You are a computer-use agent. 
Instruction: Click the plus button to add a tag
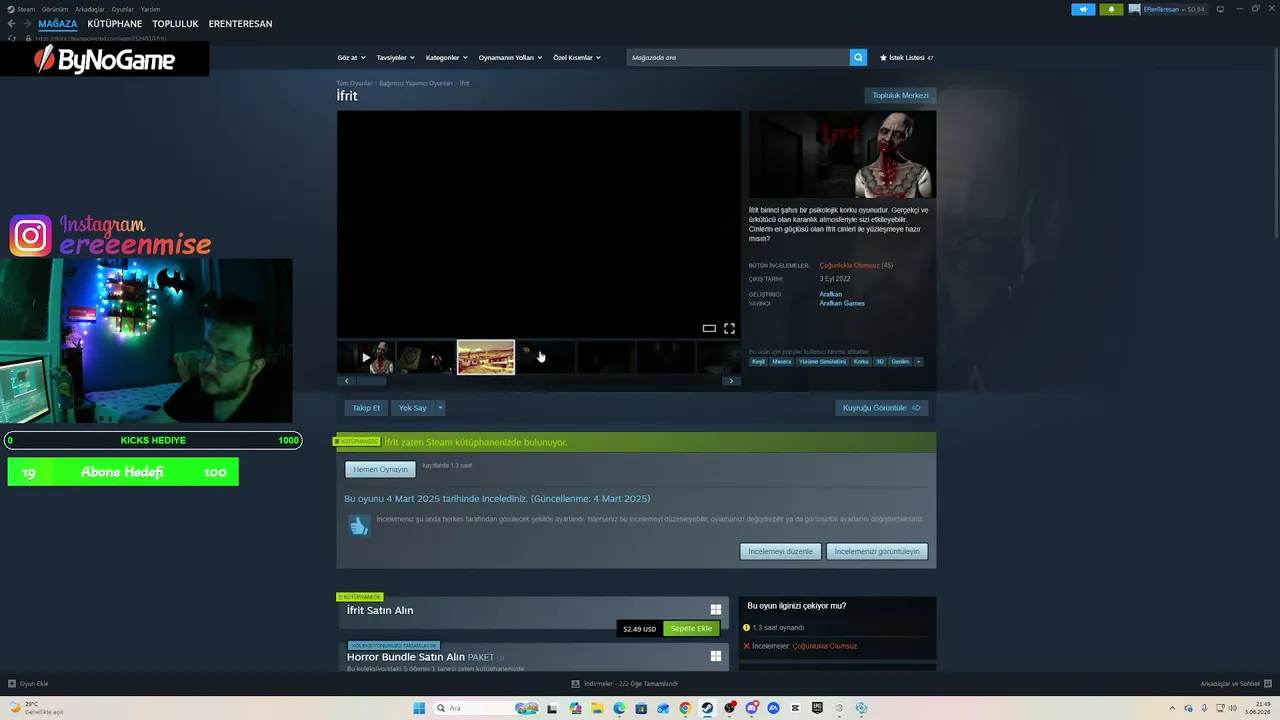pyautogui.click(x=918, y=361)
